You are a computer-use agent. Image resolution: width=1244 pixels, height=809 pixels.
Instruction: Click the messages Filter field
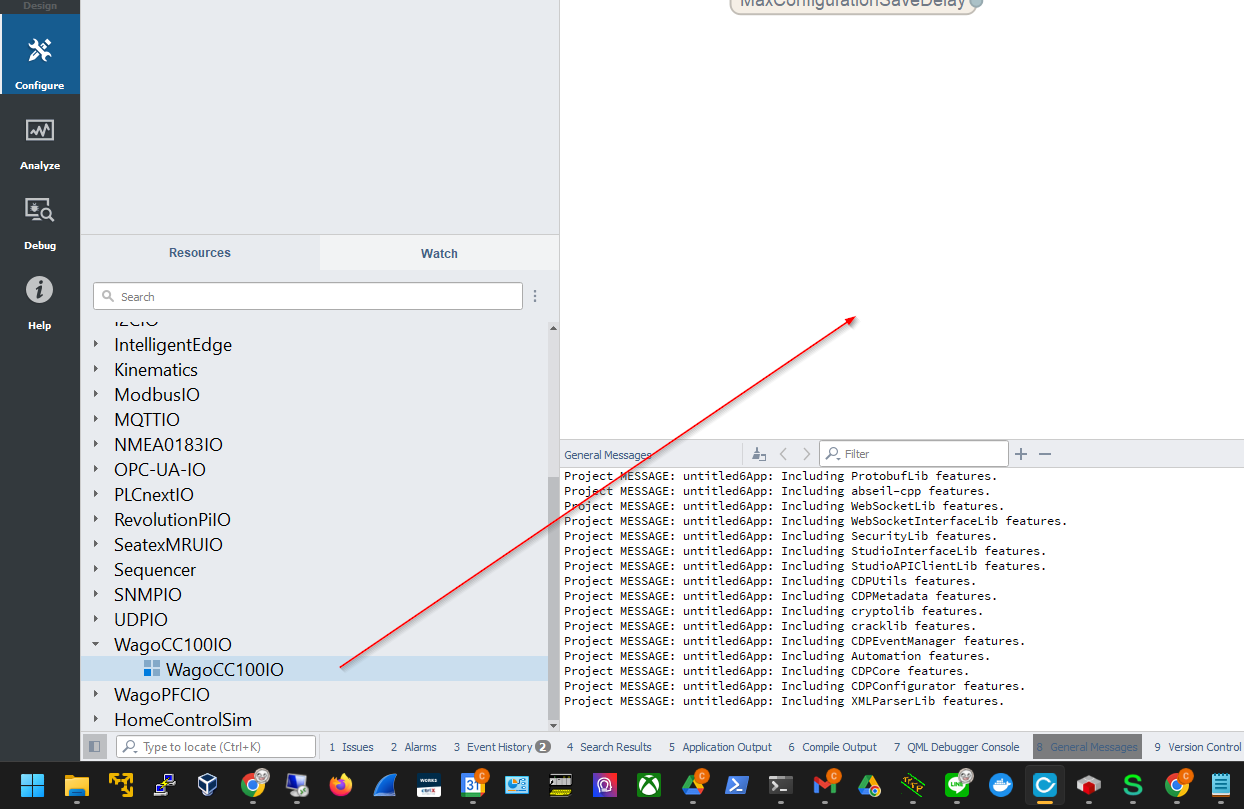(914, 454)
